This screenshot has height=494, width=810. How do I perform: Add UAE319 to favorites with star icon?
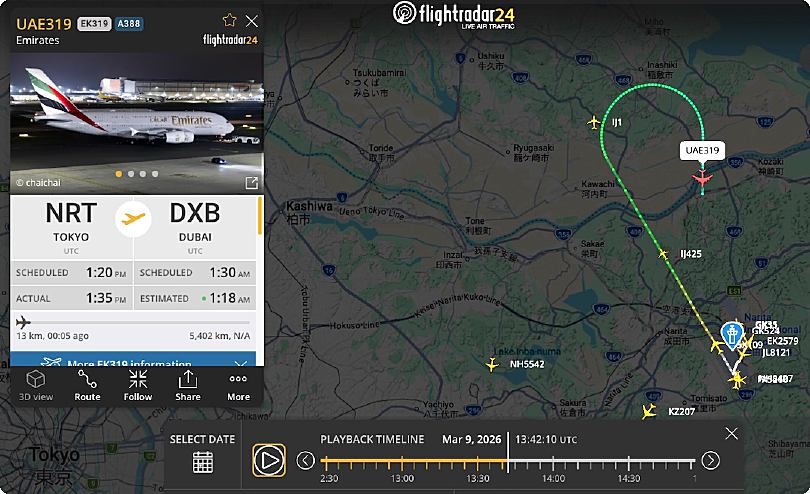229,20
